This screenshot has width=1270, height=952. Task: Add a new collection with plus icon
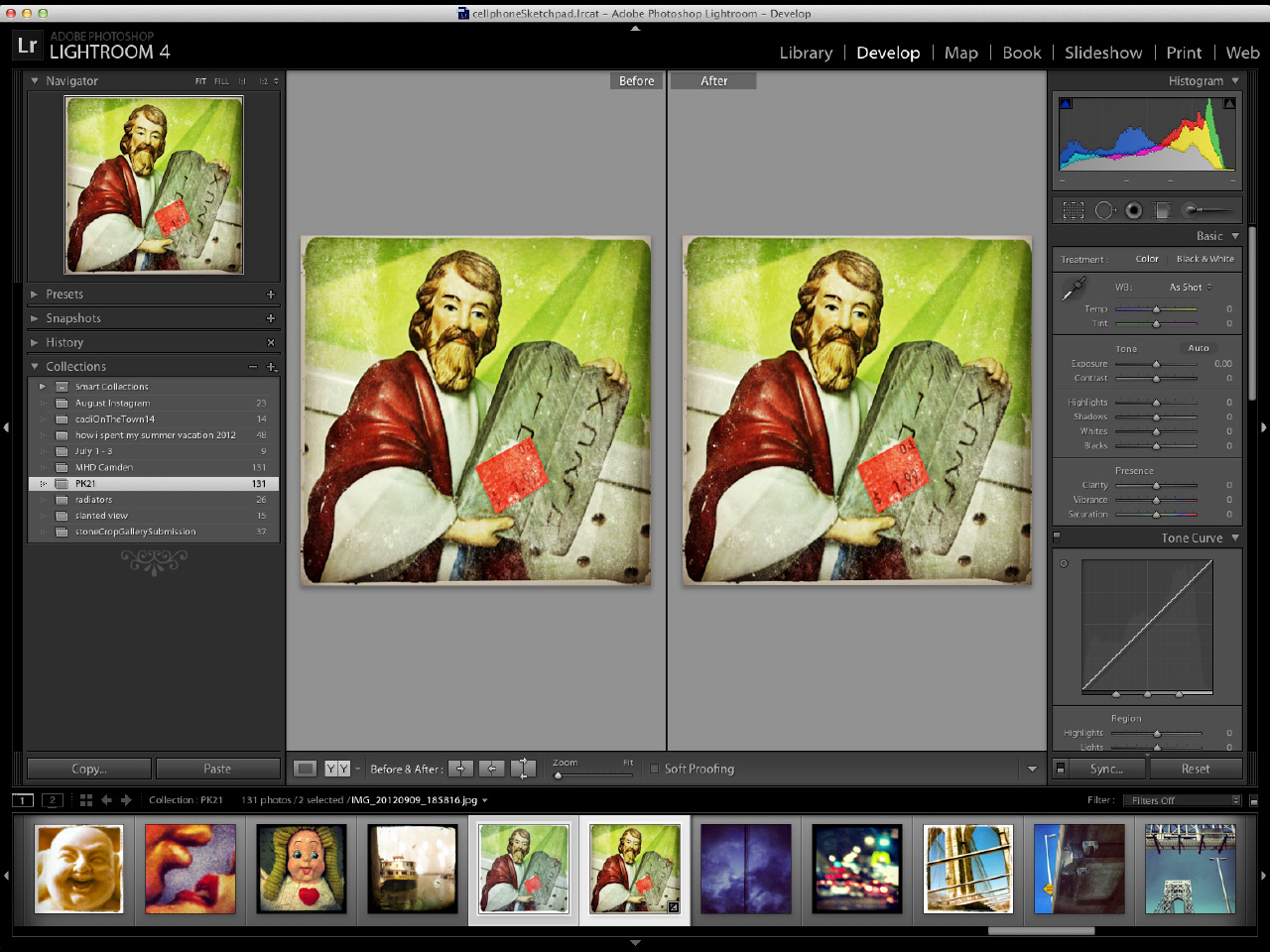[x=271, y=367]
